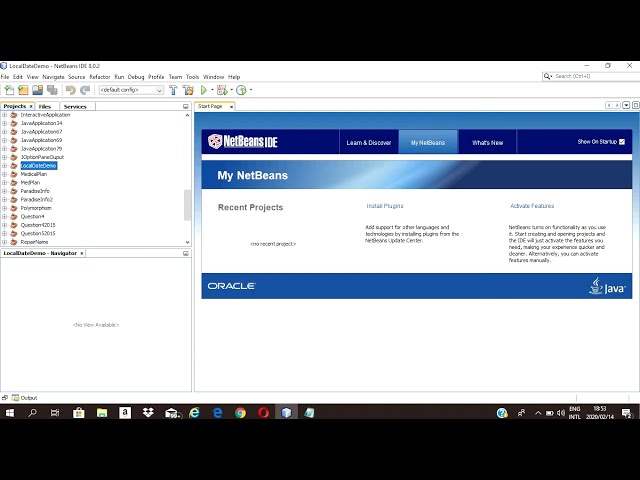
Task: Click the taskbar volume icon
Action: (x=561, y=413)
